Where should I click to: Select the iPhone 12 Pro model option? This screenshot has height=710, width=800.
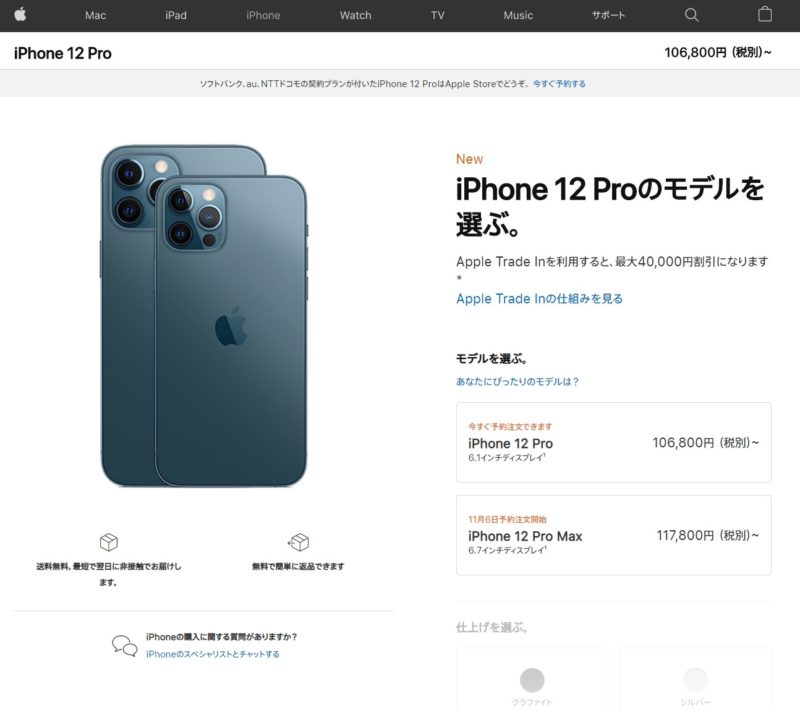coord(613,442)
